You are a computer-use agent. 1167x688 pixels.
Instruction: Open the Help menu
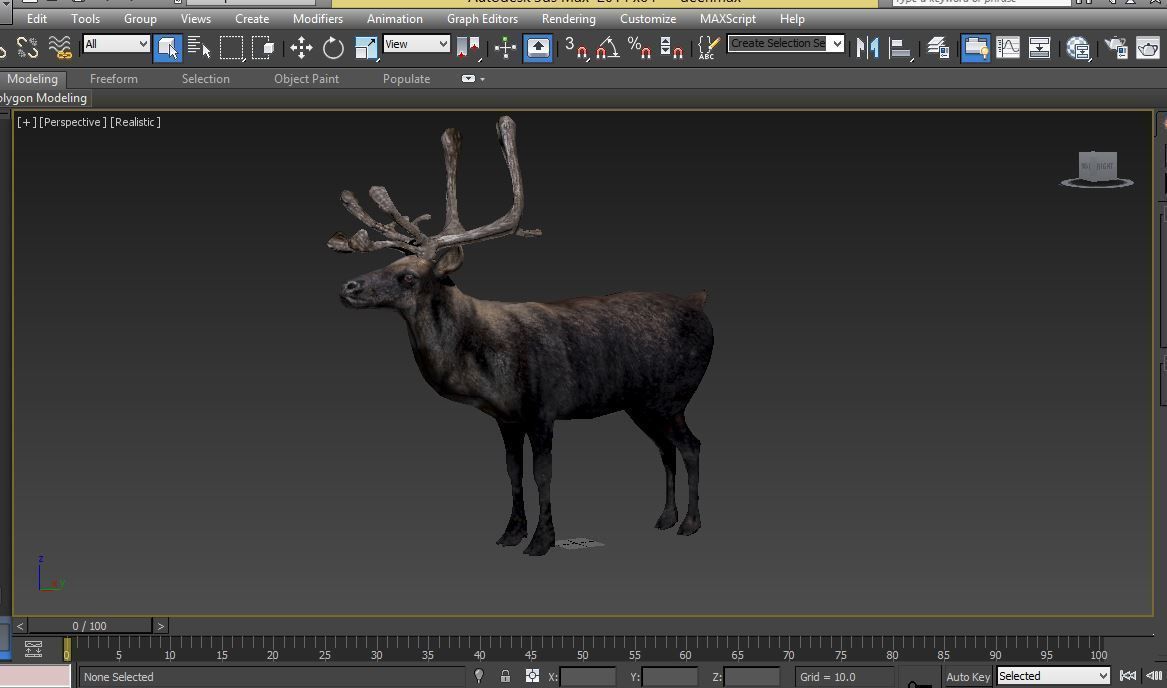point(792,19)
